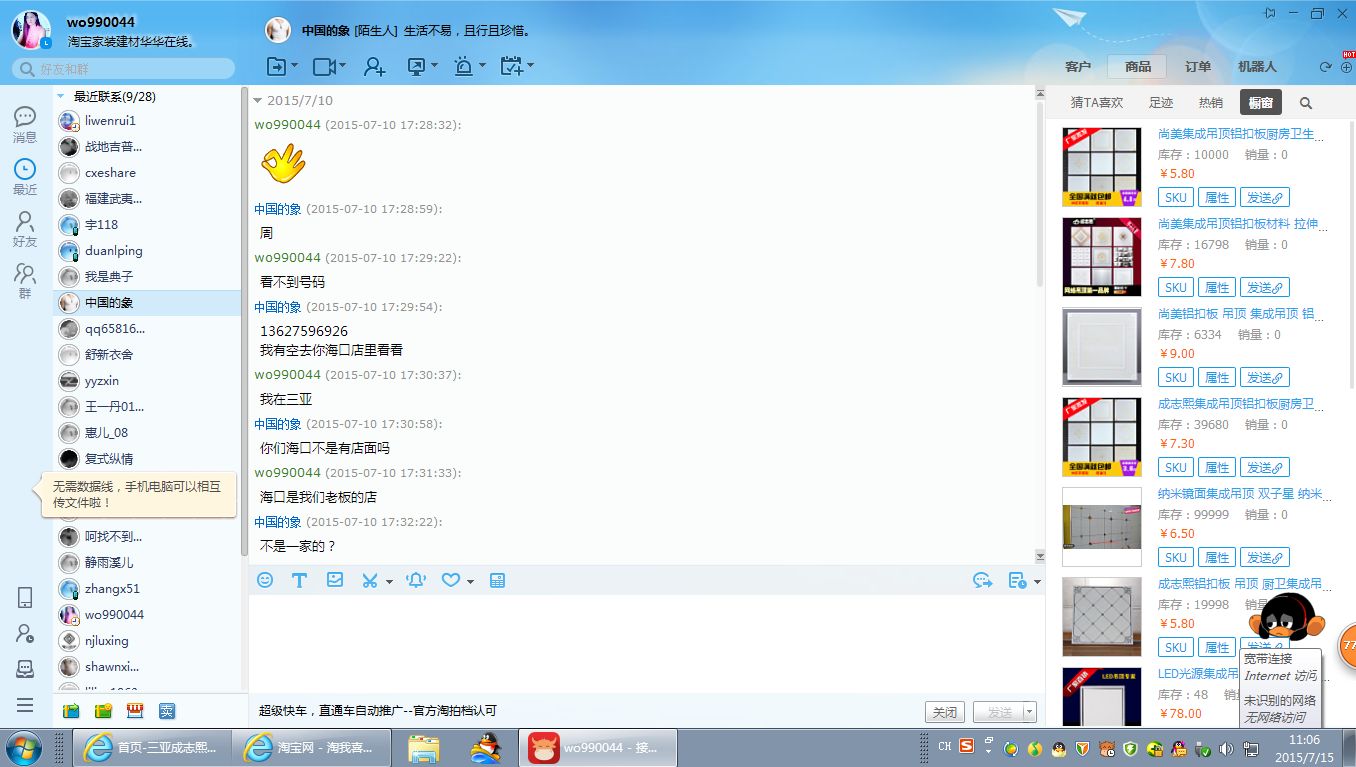Open the 猜TA喜欢 sub-tab
This screenshot has height=767, width=1356.
click(1097, 103)
